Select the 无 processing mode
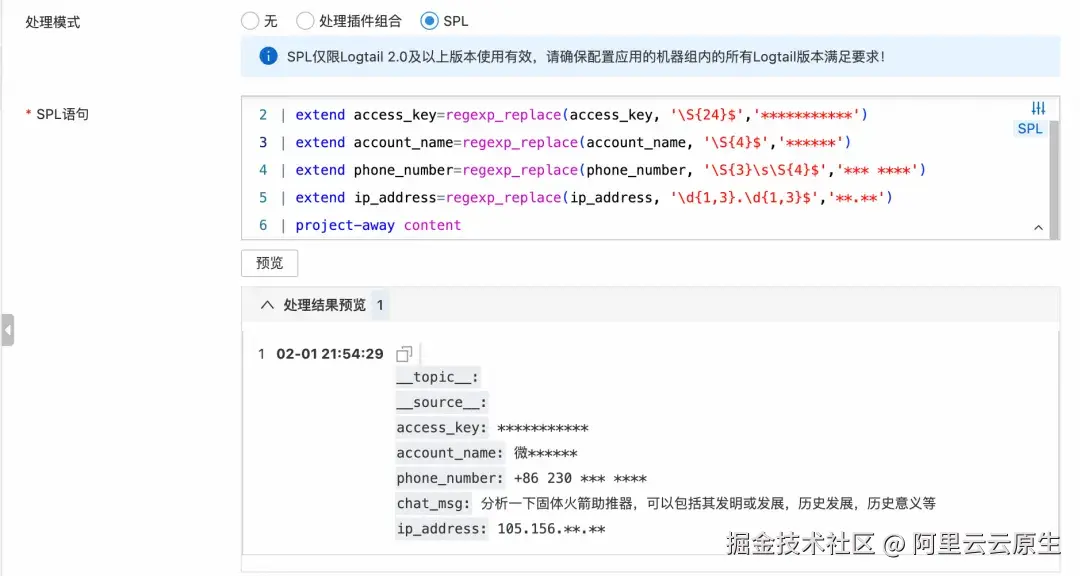Screen dimensions: 1080x576 pyautogui.click(x=250, y=19)
